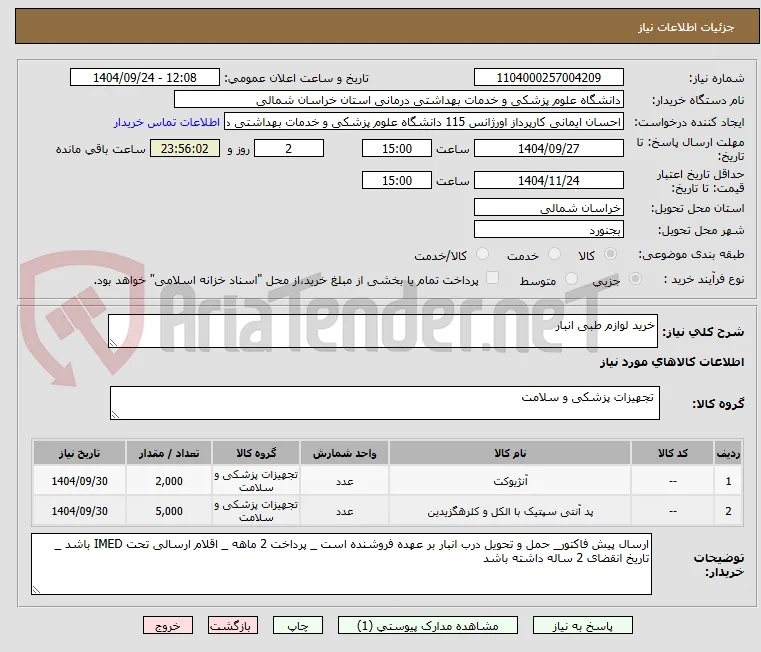The image size is (761, 652).
Task: Select the کالا radio option
Action: point(611,254)
